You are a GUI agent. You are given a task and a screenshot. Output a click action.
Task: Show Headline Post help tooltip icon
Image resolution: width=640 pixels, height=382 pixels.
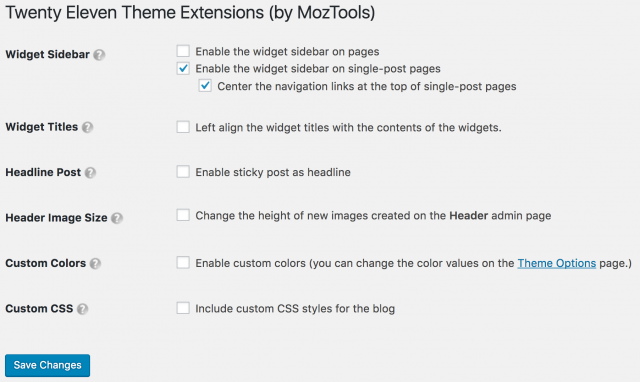90,173
